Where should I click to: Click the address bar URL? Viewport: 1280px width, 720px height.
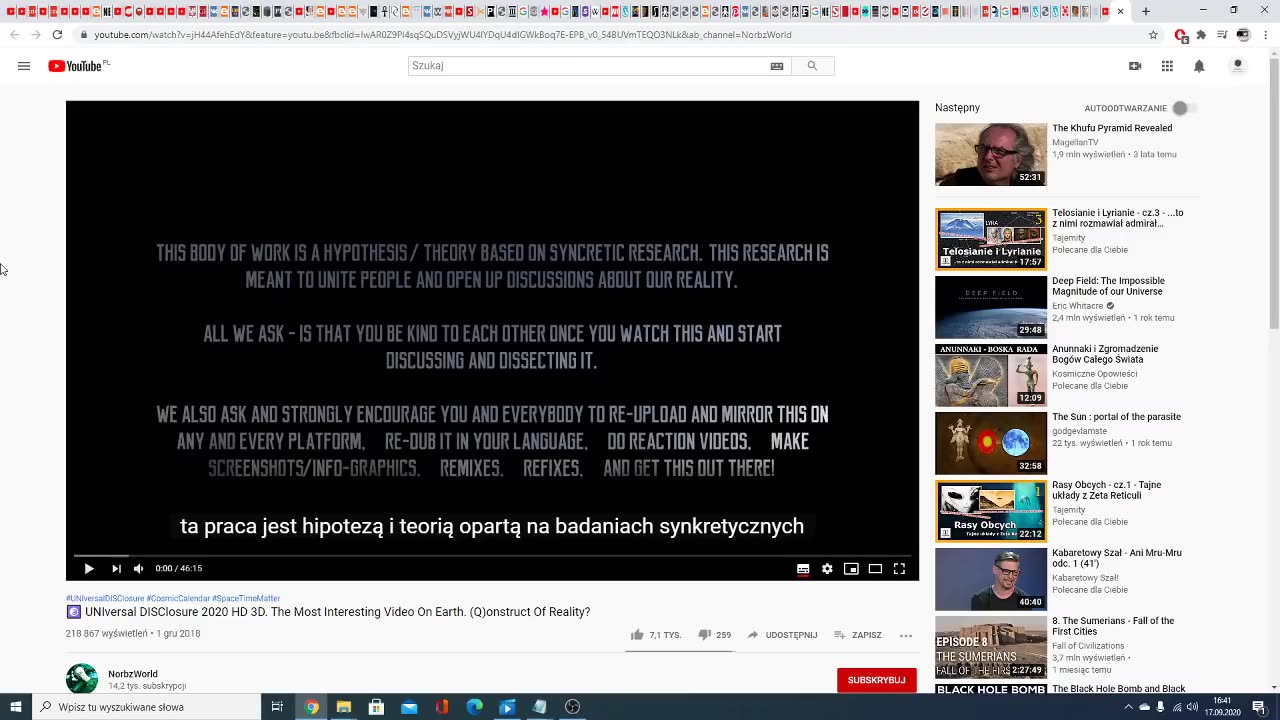pyautogui.click(x=443, y=34)
